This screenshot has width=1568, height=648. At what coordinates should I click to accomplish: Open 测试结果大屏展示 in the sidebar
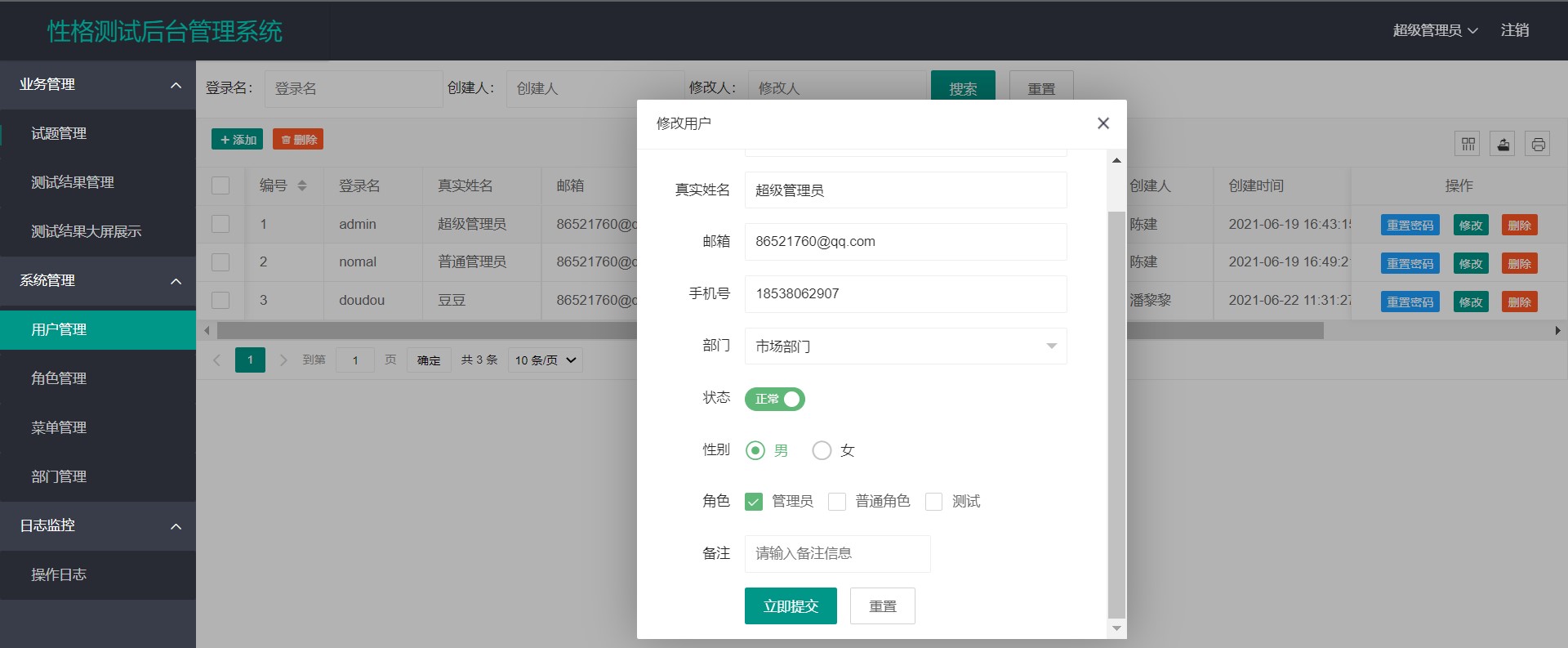tap(98, 232)
